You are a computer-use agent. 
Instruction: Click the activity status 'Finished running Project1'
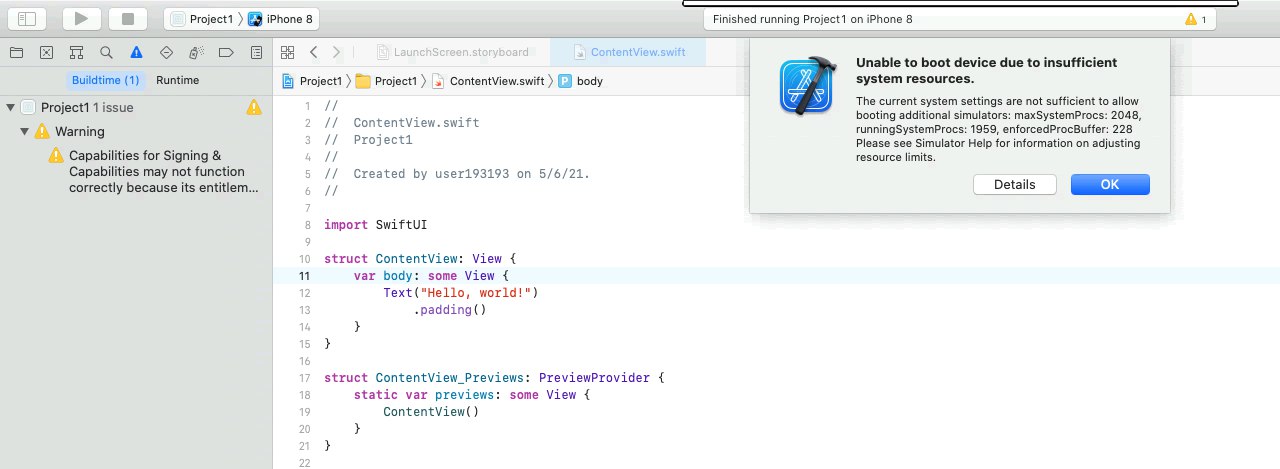pos(812,19)
